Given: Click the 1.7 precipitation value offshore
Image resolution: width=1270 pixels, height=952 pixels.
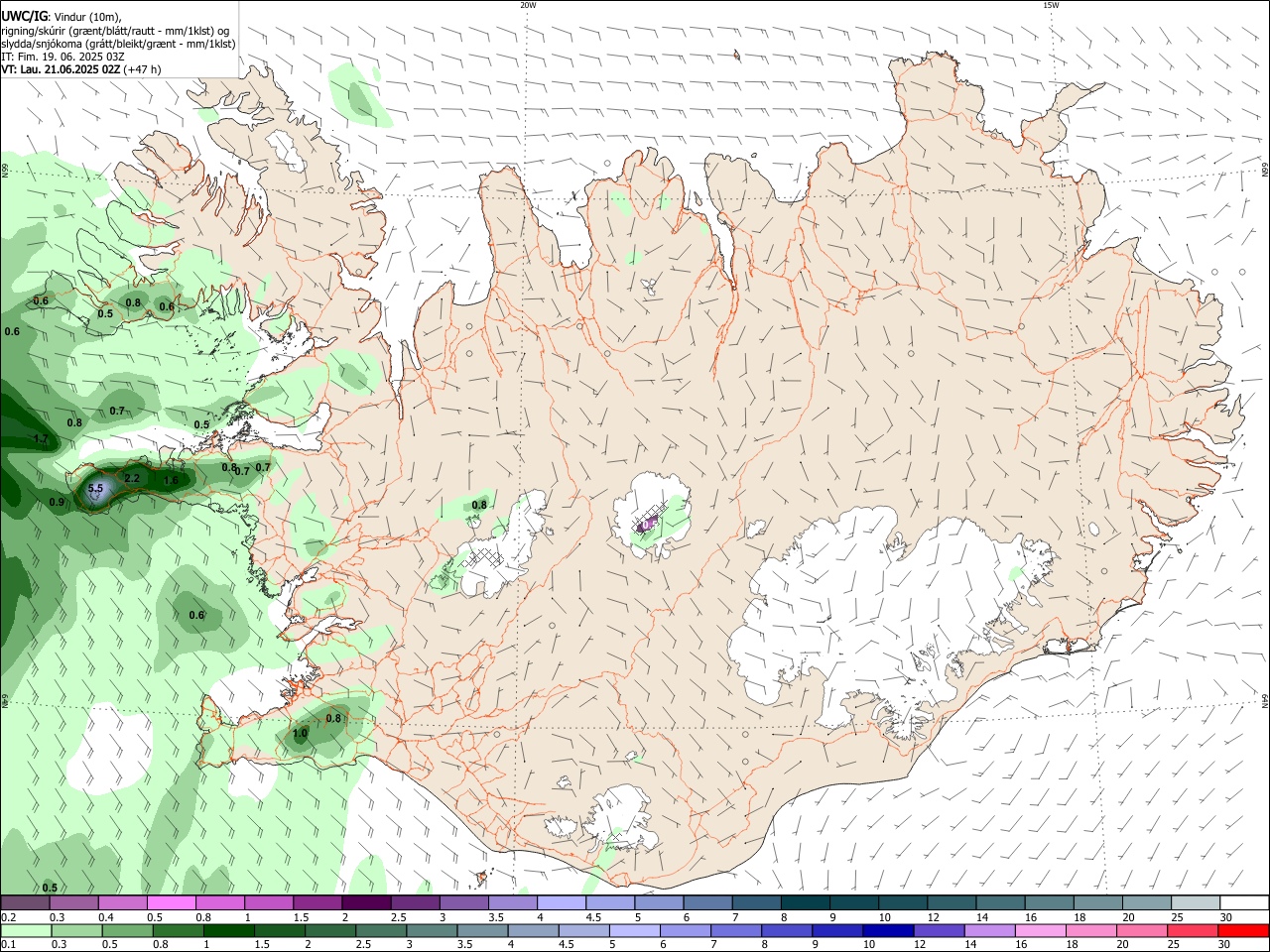Looking at the screenshot, I should click(41, 438).
